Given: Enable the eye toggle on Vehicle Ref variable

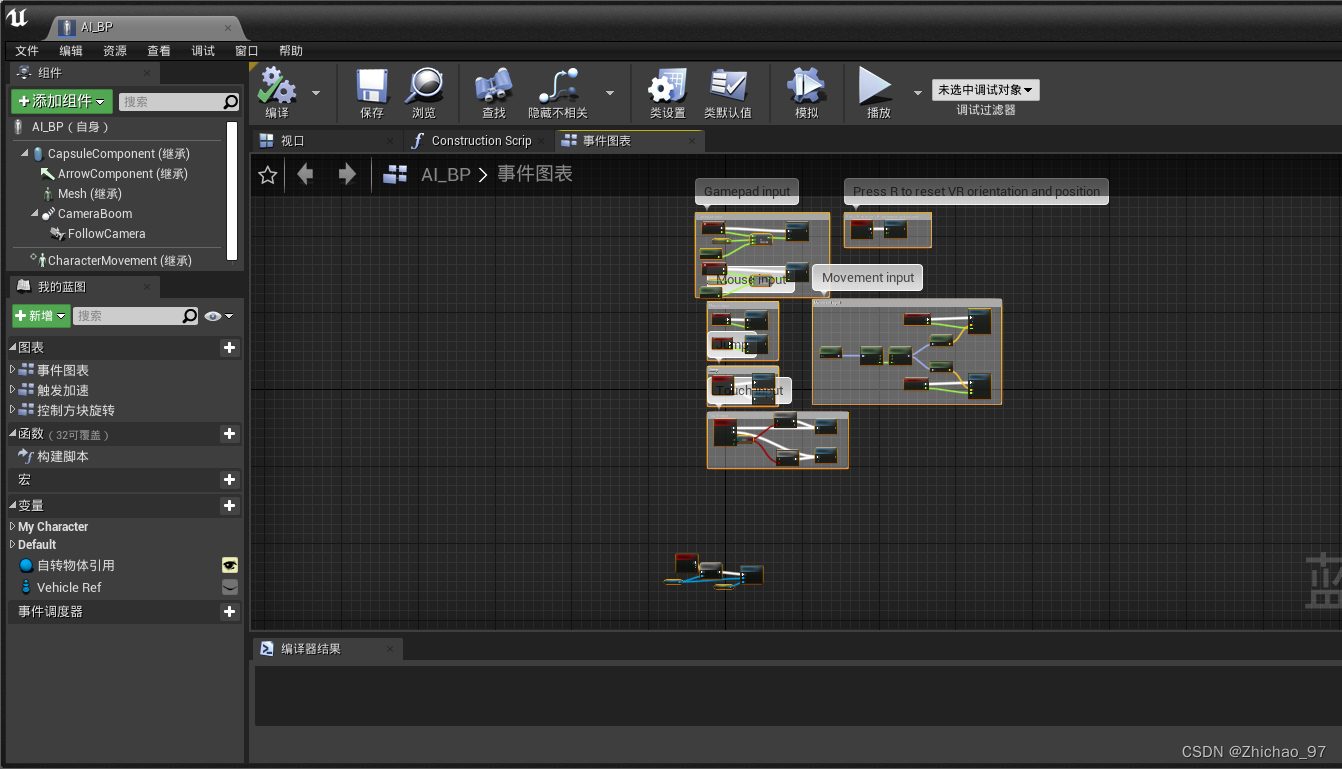Looking at the screenshot, I should 230,587.
